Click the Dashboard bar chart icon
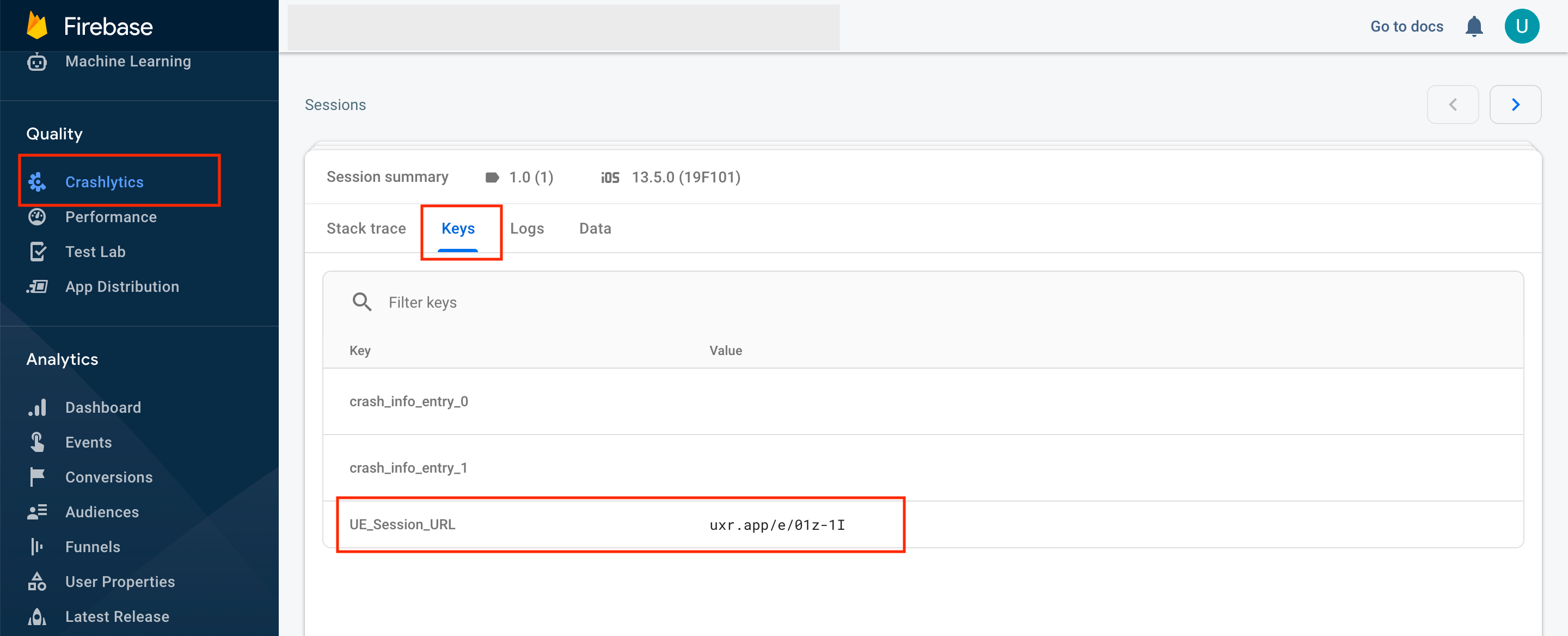1568x636 pixels. pos(37,407)
